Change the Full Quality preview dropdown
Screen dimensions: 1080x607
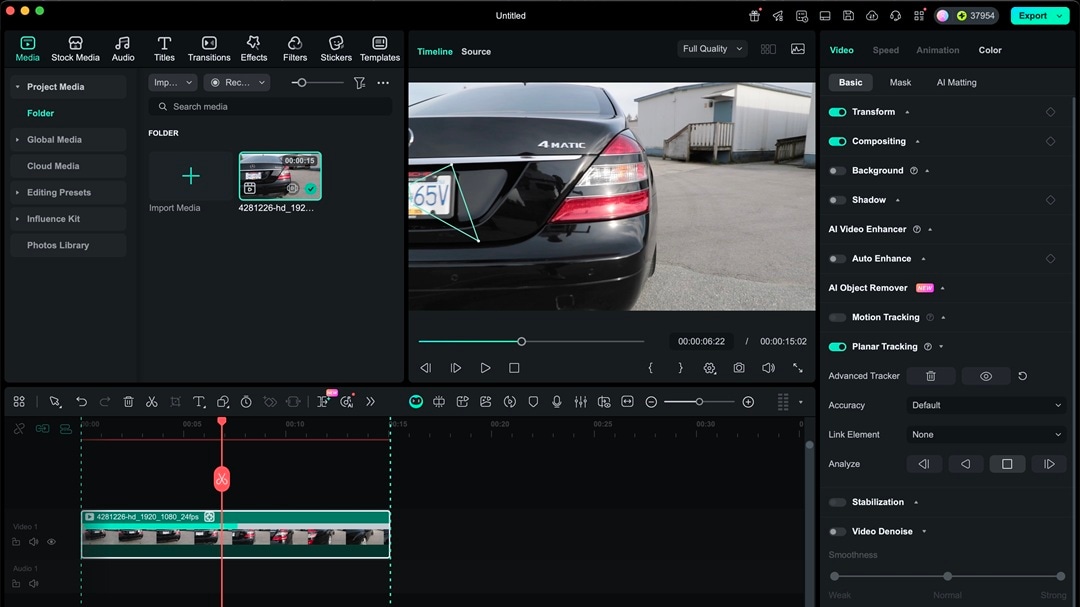point(712,49)
